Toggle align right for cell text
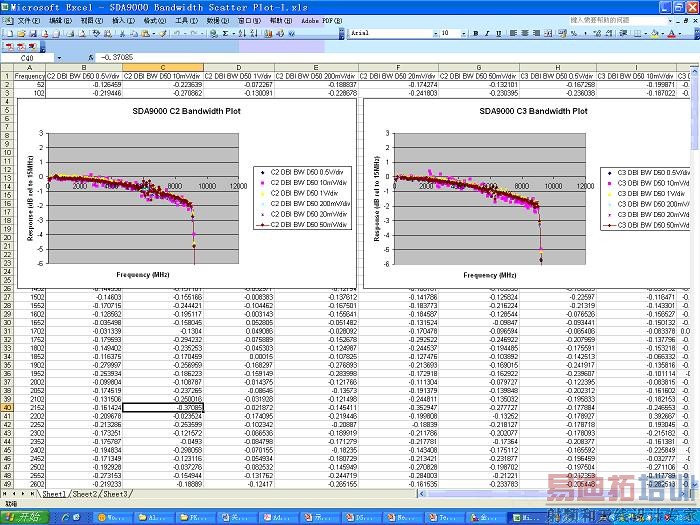The image size is (700, 525). click(x=537, y=33)
